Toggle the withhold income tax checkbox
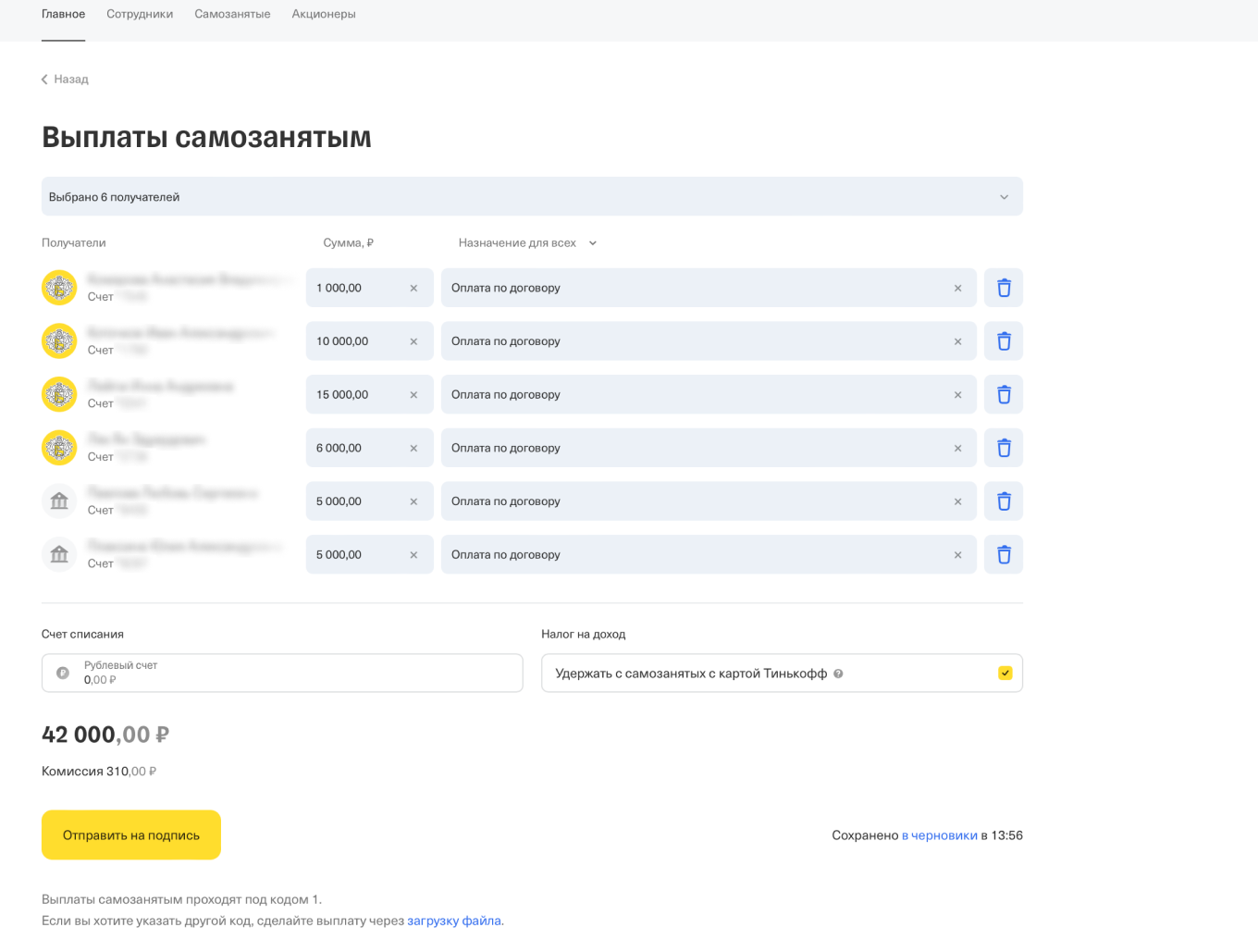This screenshot has width=1258, height=952. tap(1005, 674)
